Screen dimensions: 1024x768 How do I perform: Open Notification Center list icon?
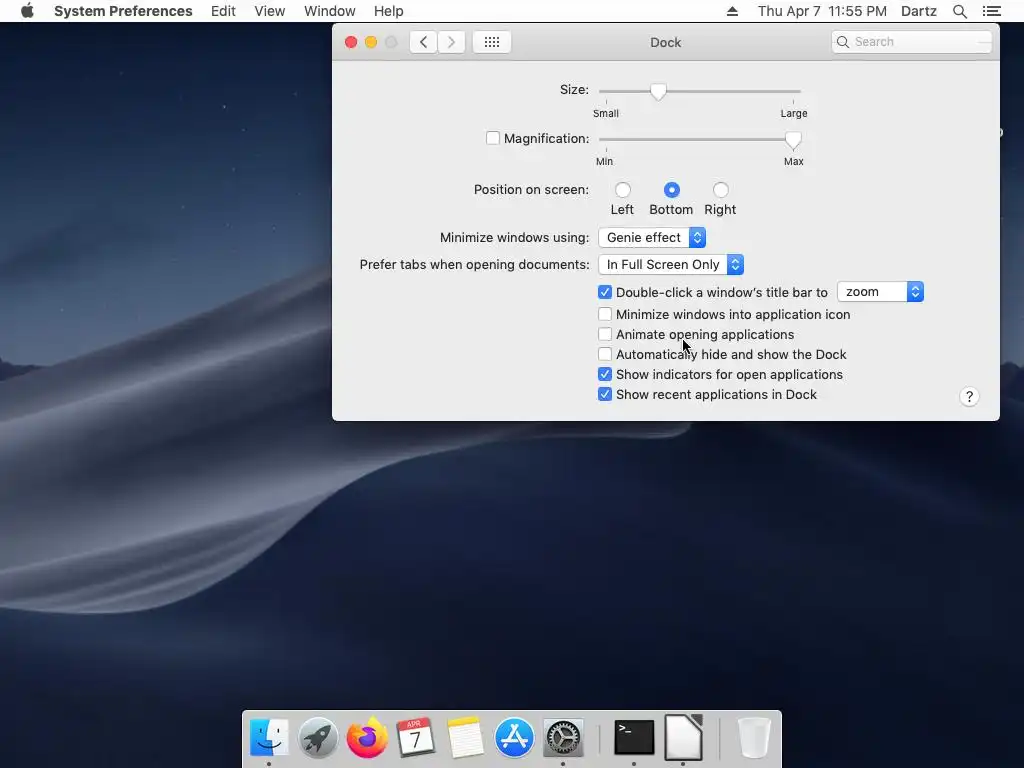(991, 11)
